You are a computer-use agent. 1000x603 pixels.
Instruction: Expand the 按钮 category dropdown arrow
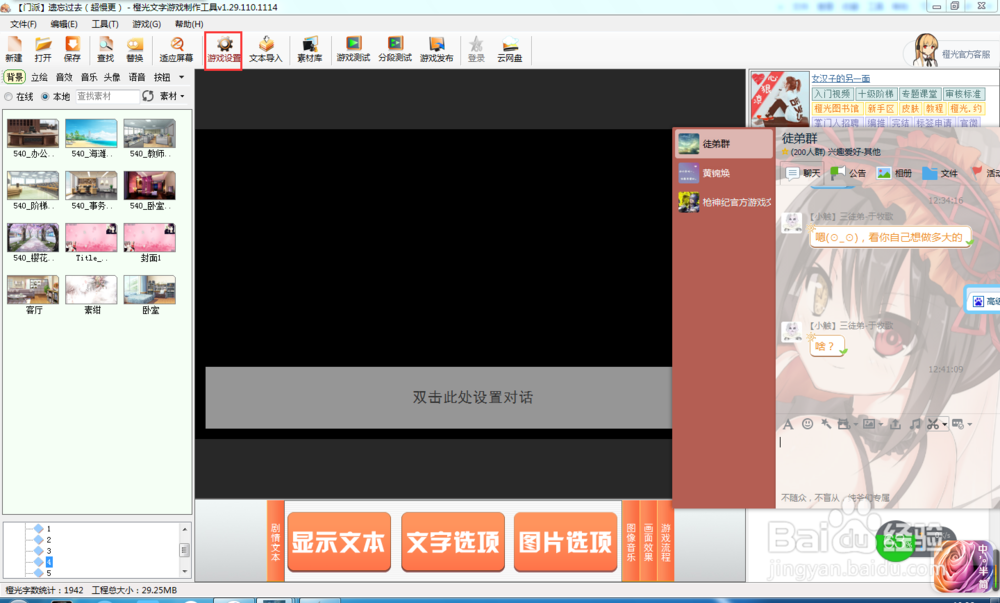pyautogui.click(x=179, y=79)
